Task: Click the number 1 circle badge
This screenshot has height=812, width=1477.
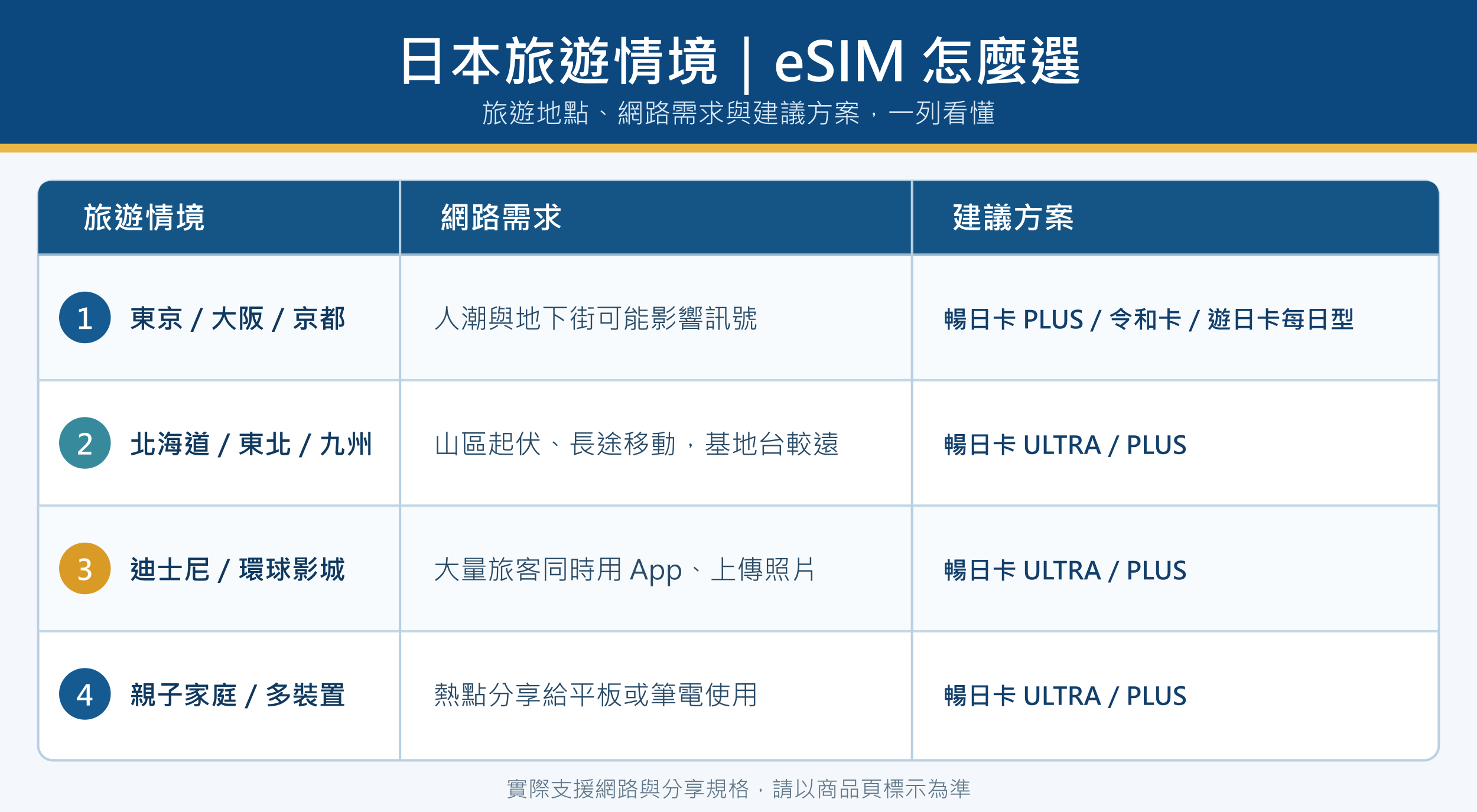Action: point(85,317)
